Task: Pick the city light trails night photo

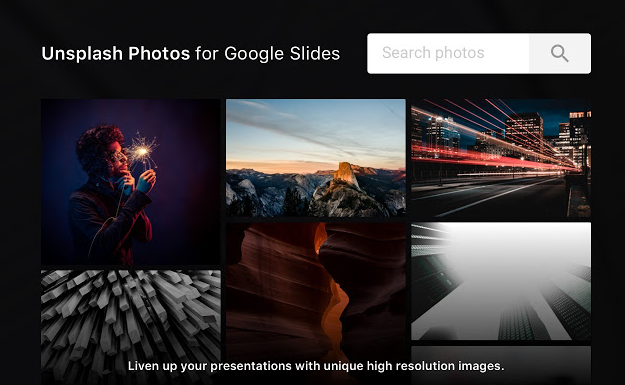Action: coord(501,158)
